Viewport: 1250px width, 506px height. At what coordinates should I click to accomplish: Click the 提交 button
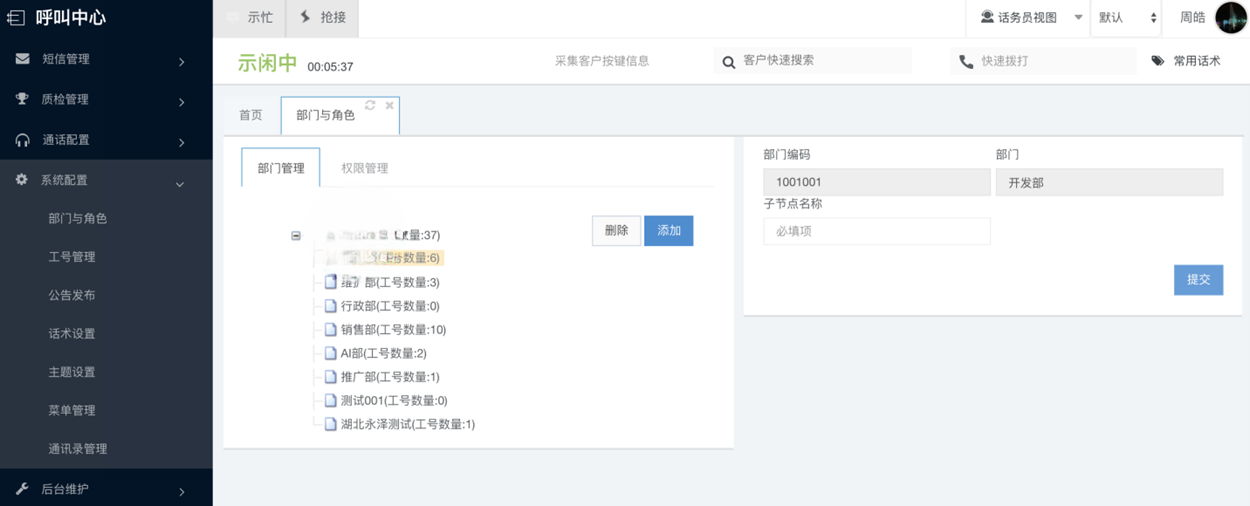click(1198, 279)
